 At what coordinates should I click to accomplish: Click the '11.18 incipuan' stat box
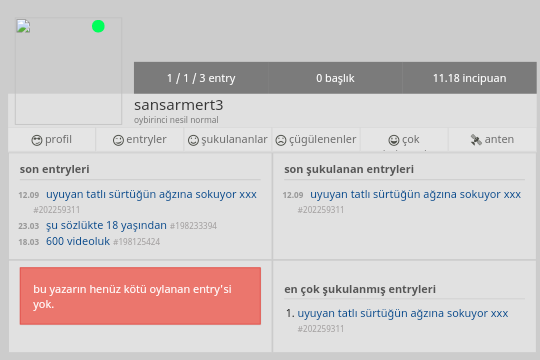point(469,78)
